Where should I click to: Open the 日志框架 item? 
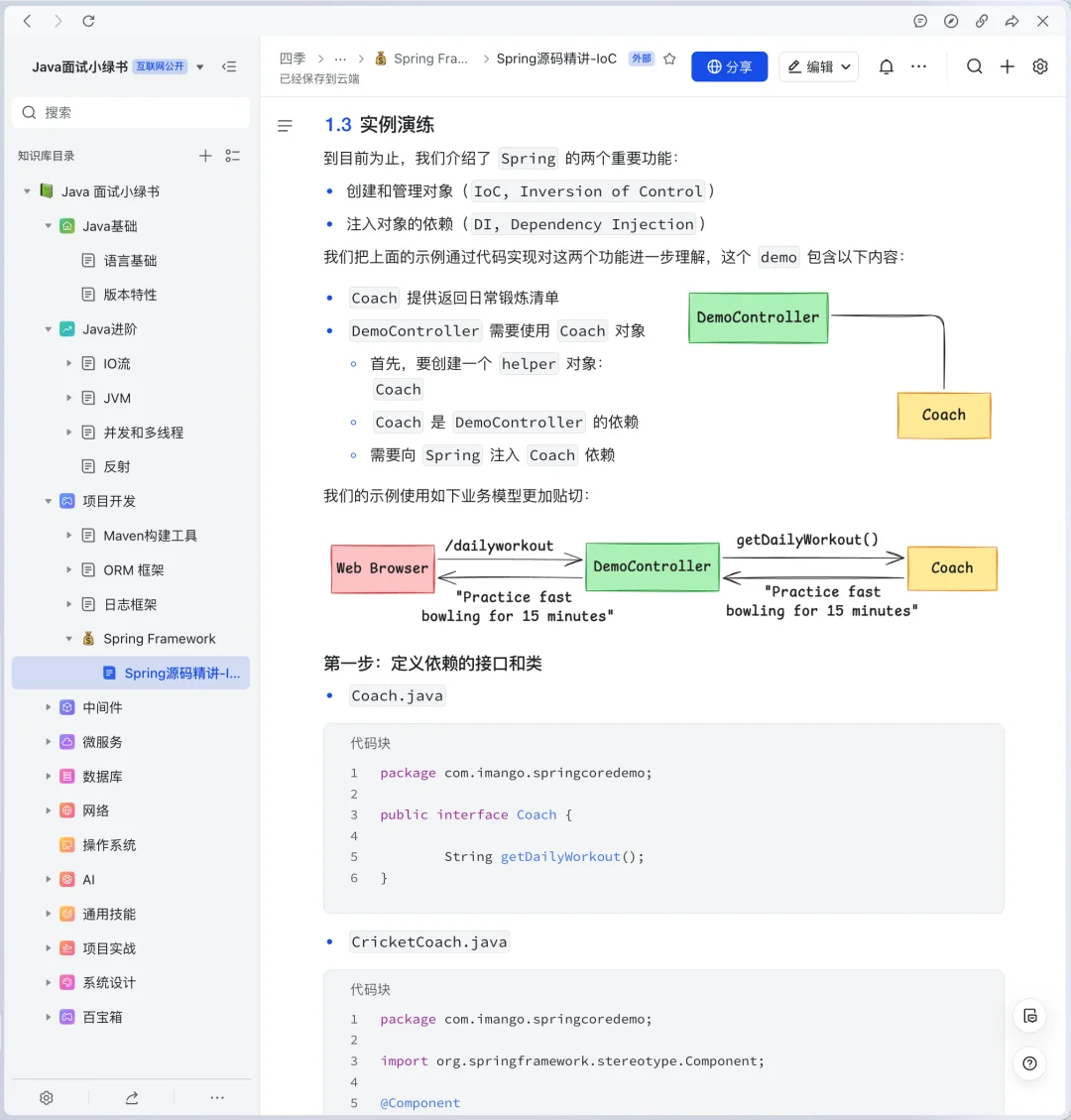pos(131,604)
